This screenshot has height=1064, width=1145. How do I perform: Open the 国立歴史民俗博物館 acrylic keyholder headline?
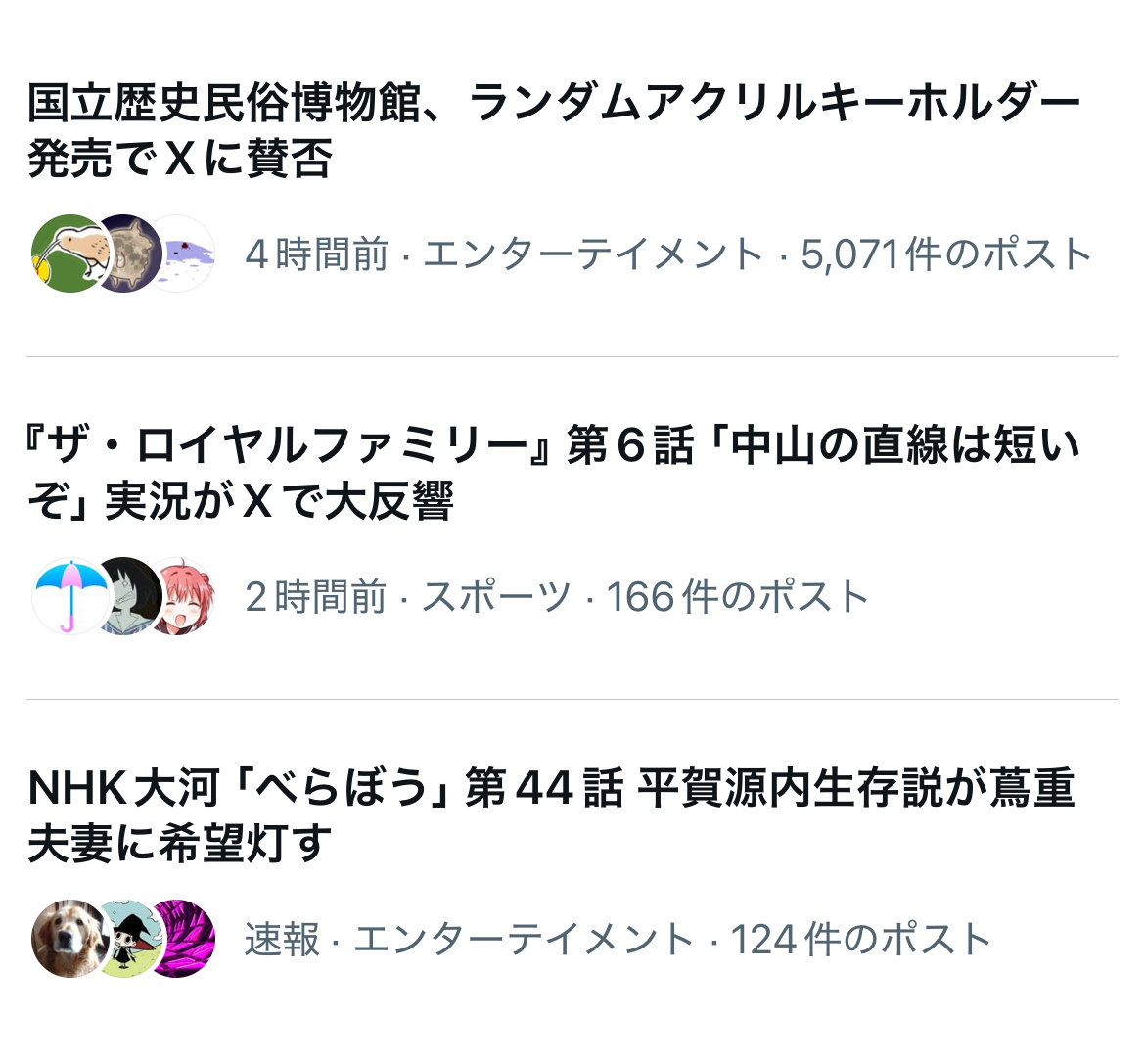pyautogui.click(x=554, y=130)
